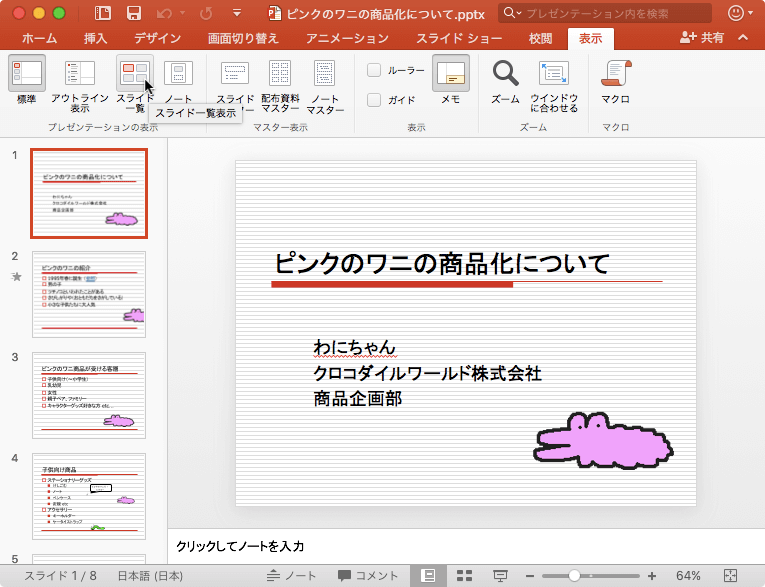Image resolution: width=765 pixels, height=587 pixels.
Task: Select slide 1 thumbnail in the panel
Action: (x=89, y=193)
